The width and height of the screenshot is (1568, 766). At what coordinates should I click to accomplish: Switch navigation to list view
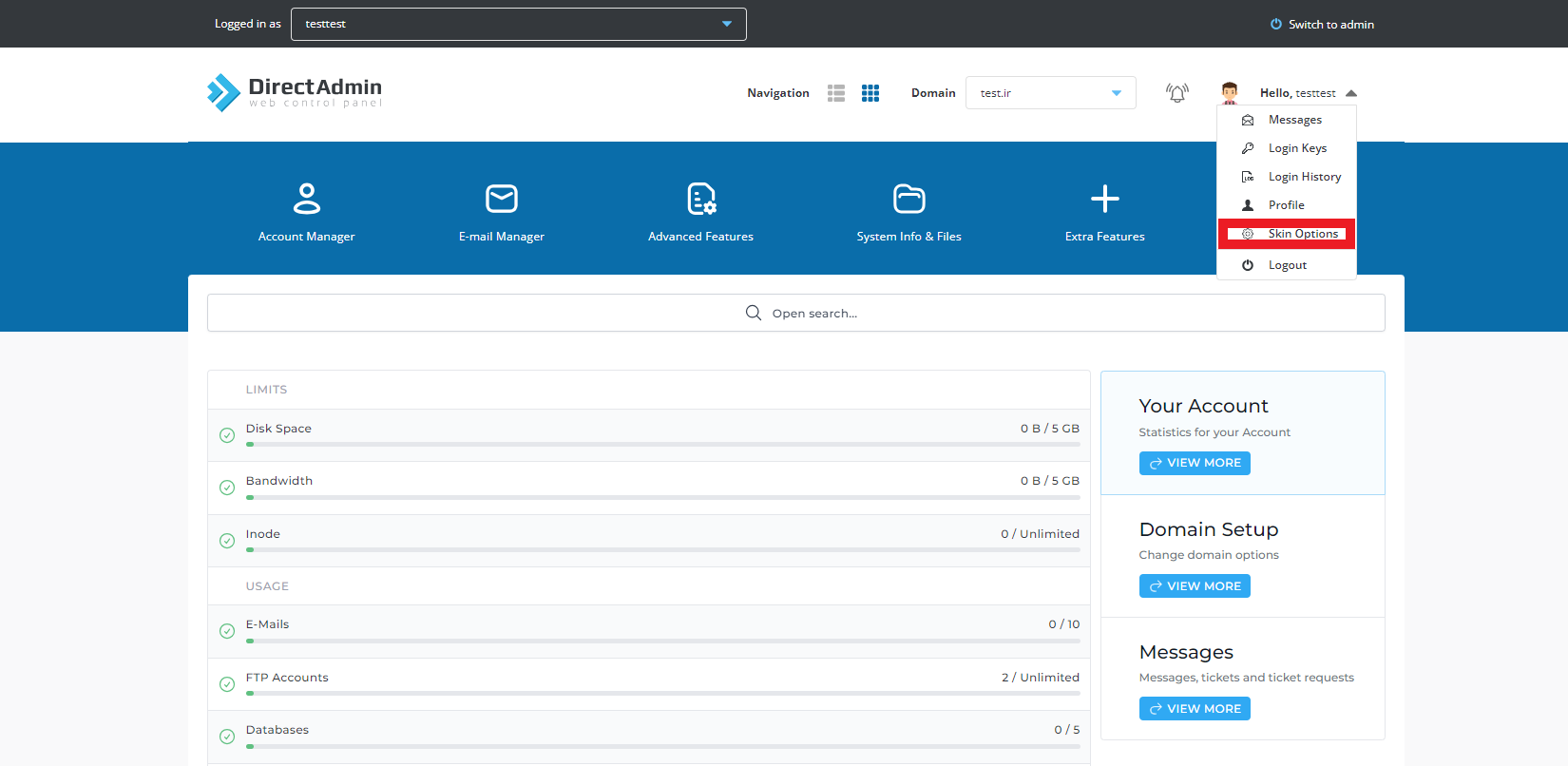point(836,93)
